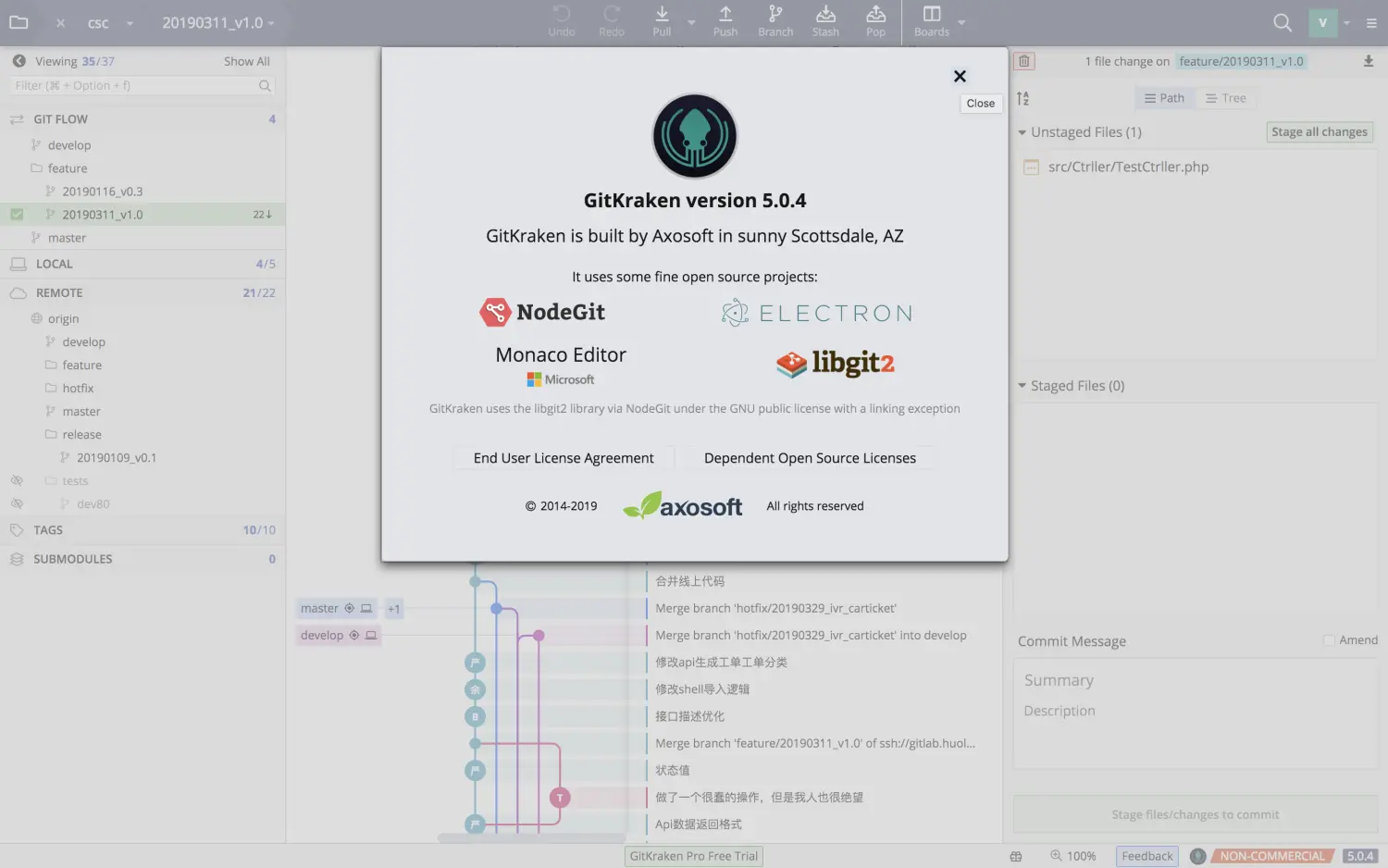Click the NodeGit logo
Screen dimensions: 1388x868
tap(542, 312)
